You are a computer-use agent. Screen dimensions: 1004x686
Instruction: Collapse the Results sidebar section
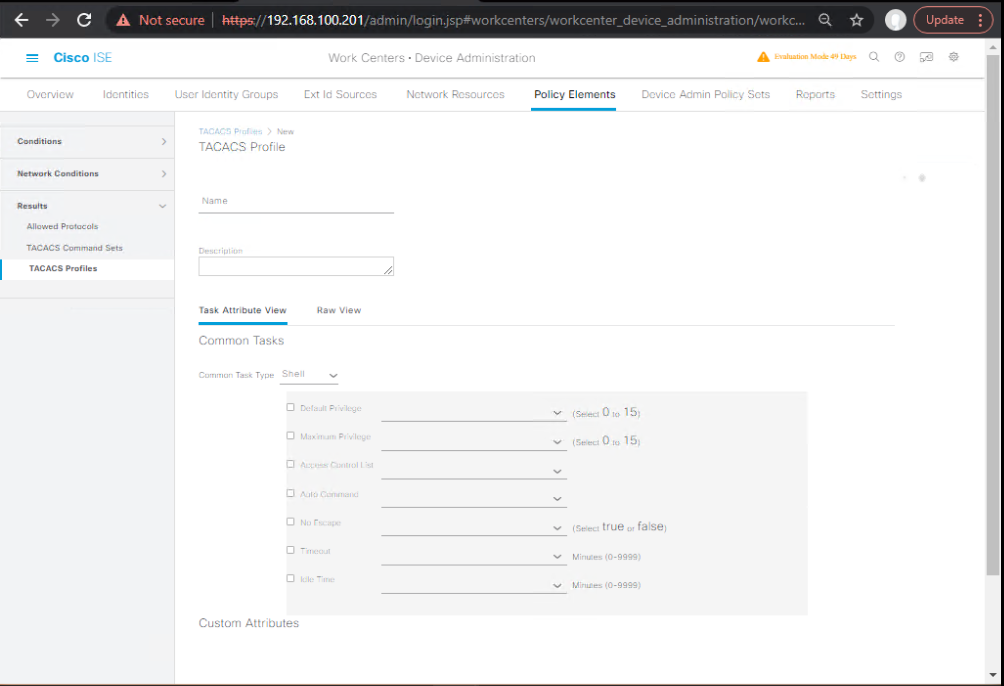[x=87, y=206]
